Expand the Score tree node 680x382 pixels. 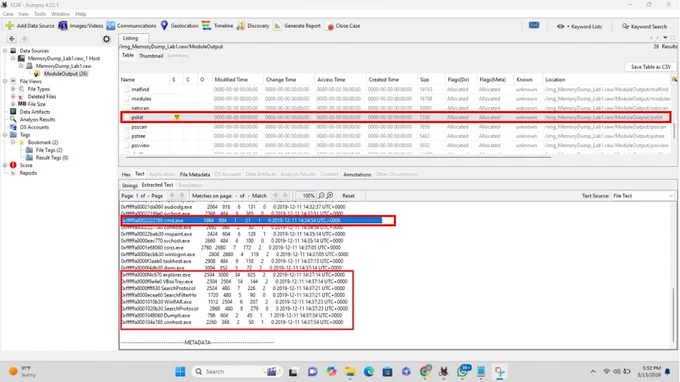click(5, 165)
